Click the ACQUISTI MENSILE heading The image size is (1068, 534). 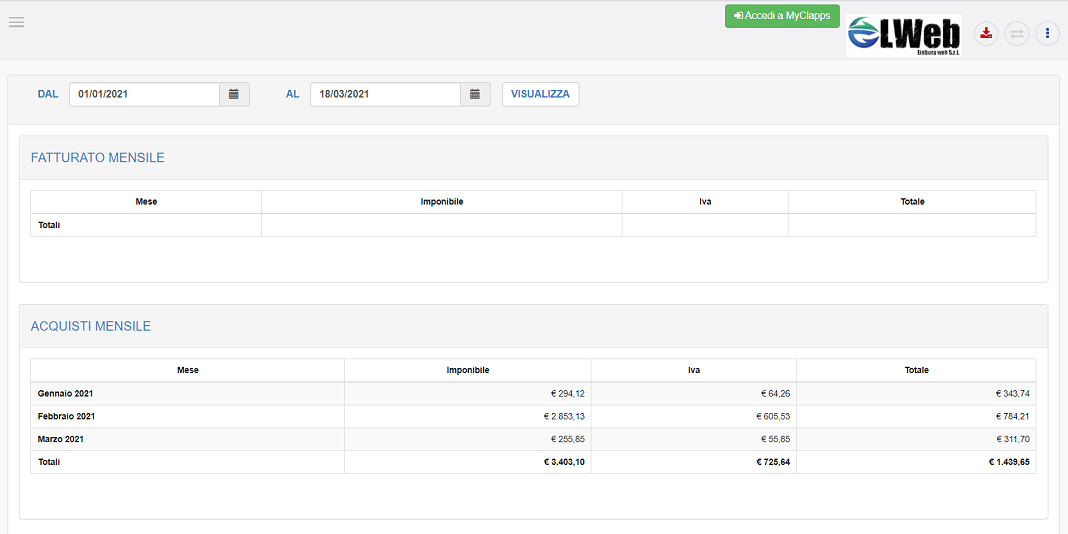(x=91, y=326)
